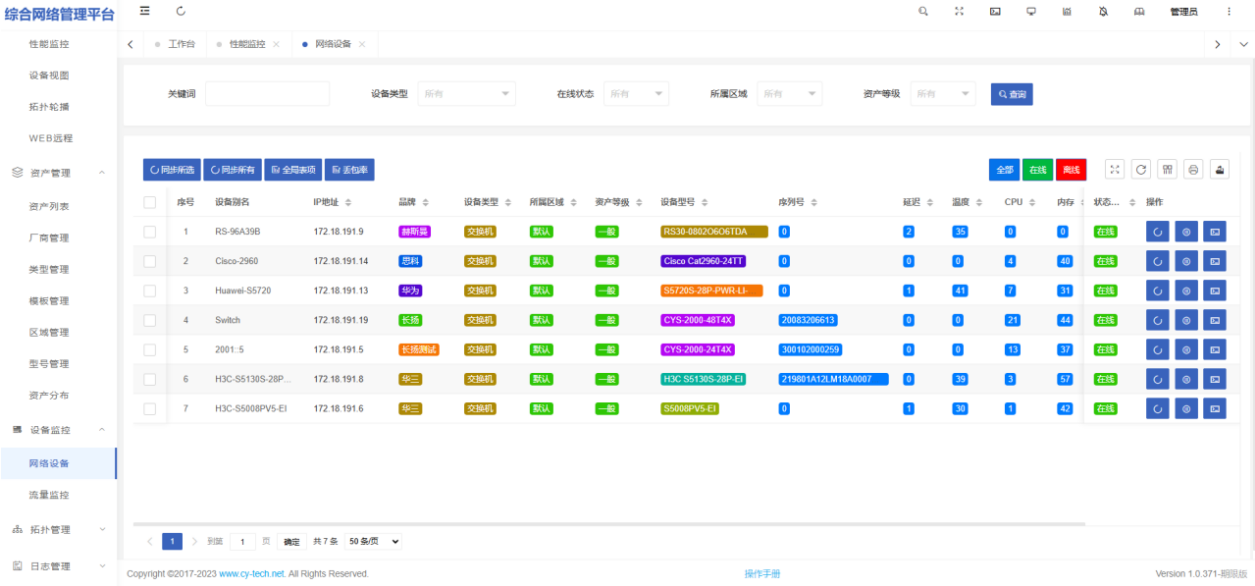The width and height of the screenshot is (1255, 586).
Task: Click the three-dot more menu in header
Action: [x=1229, y=12]
